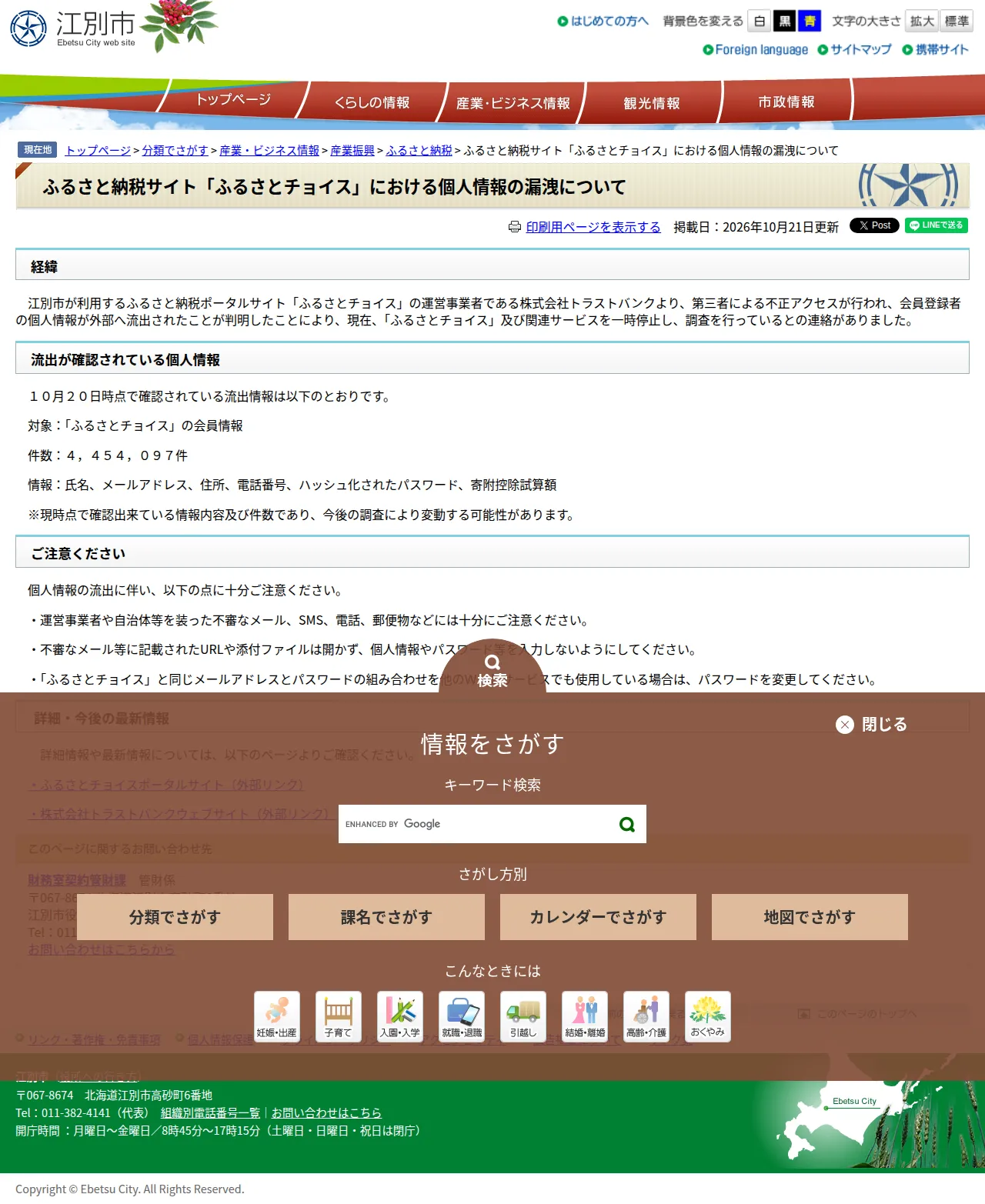Open the 高齢・介護 icon
The width and height of the screenshot is (985, 1204).
(x=646, y=1016)
